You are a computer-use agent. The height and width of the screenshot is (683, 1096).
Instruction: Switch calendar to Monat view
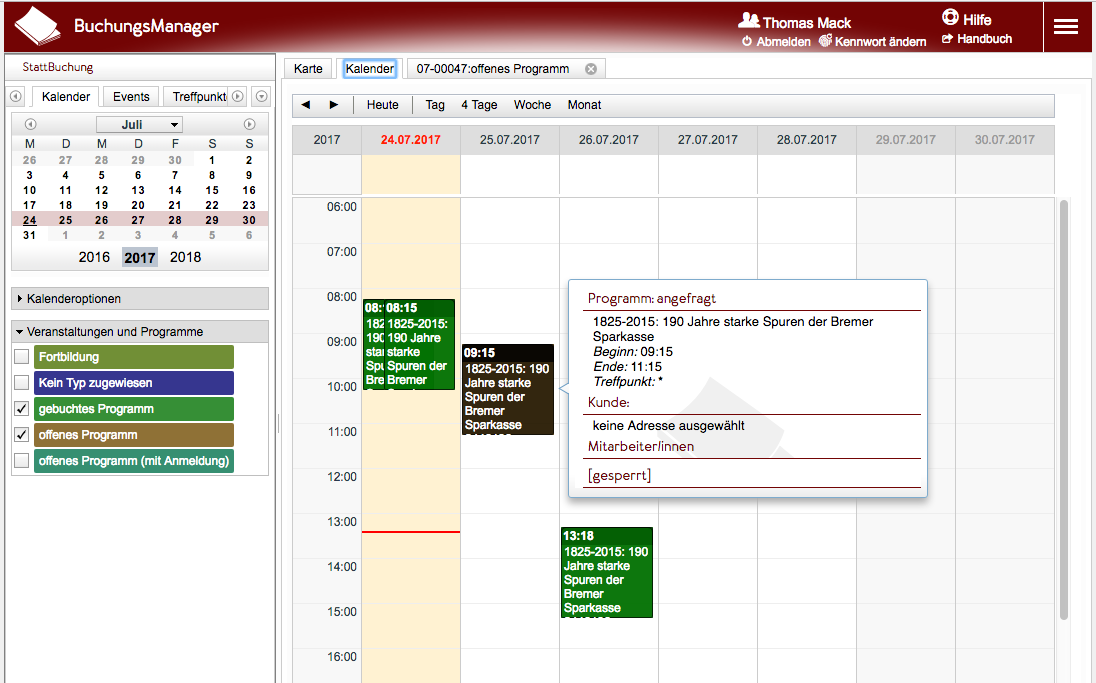pyautogui.click(x=584, y=105)
